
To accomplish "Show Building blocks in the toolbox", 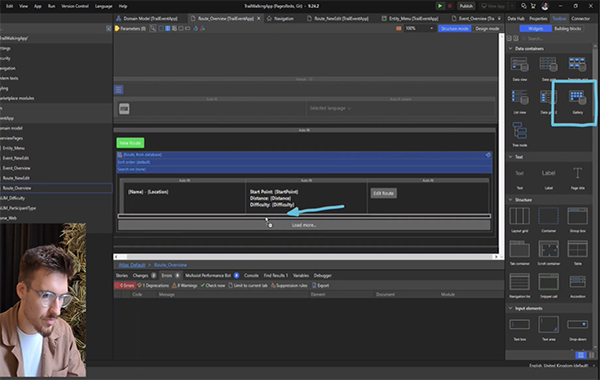I will tap(567, 29).
